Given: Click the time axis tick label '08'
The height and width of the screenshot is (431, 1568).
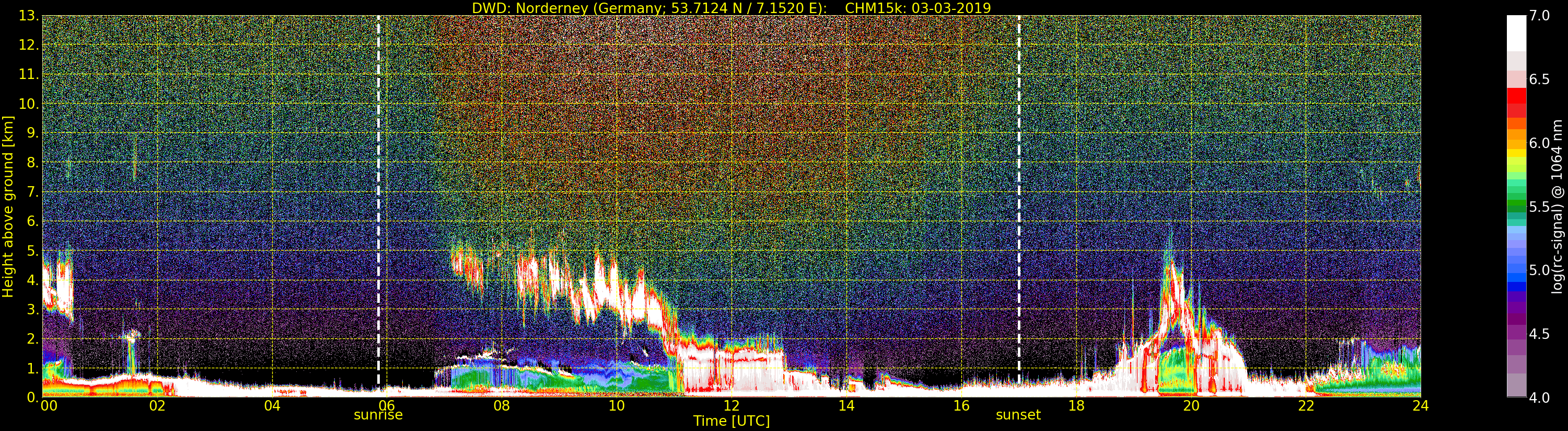Looking at the screenshot, I should [502, 406].
